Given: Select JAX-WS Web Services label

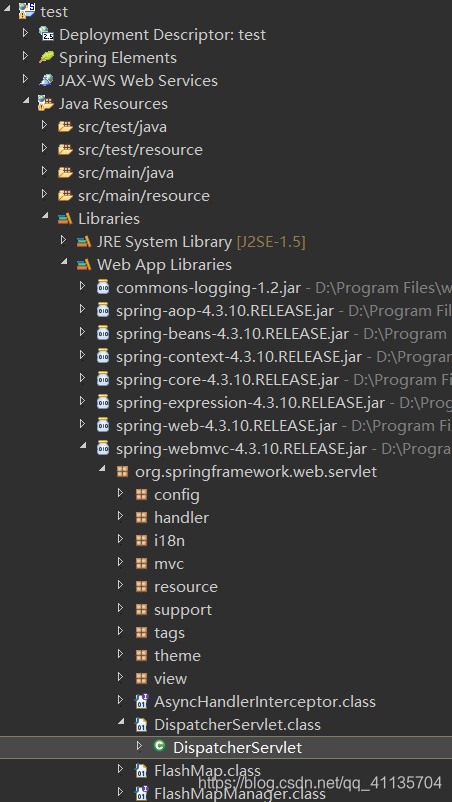Looking at the screenshot, I should (138, 80).
